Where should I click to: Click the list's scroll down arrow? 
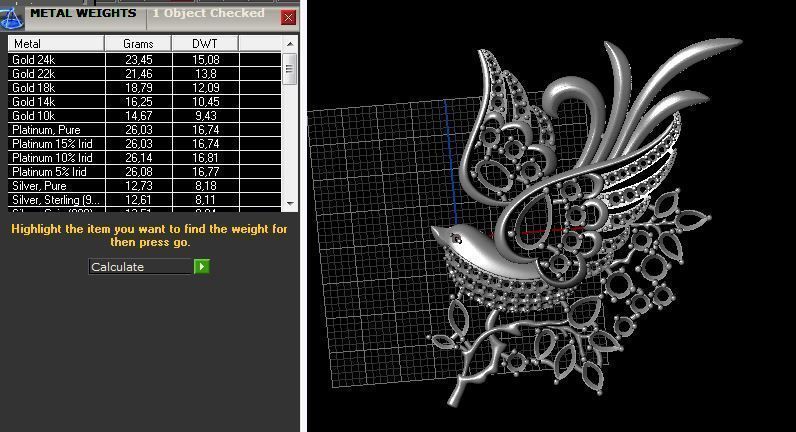(290, 204)
